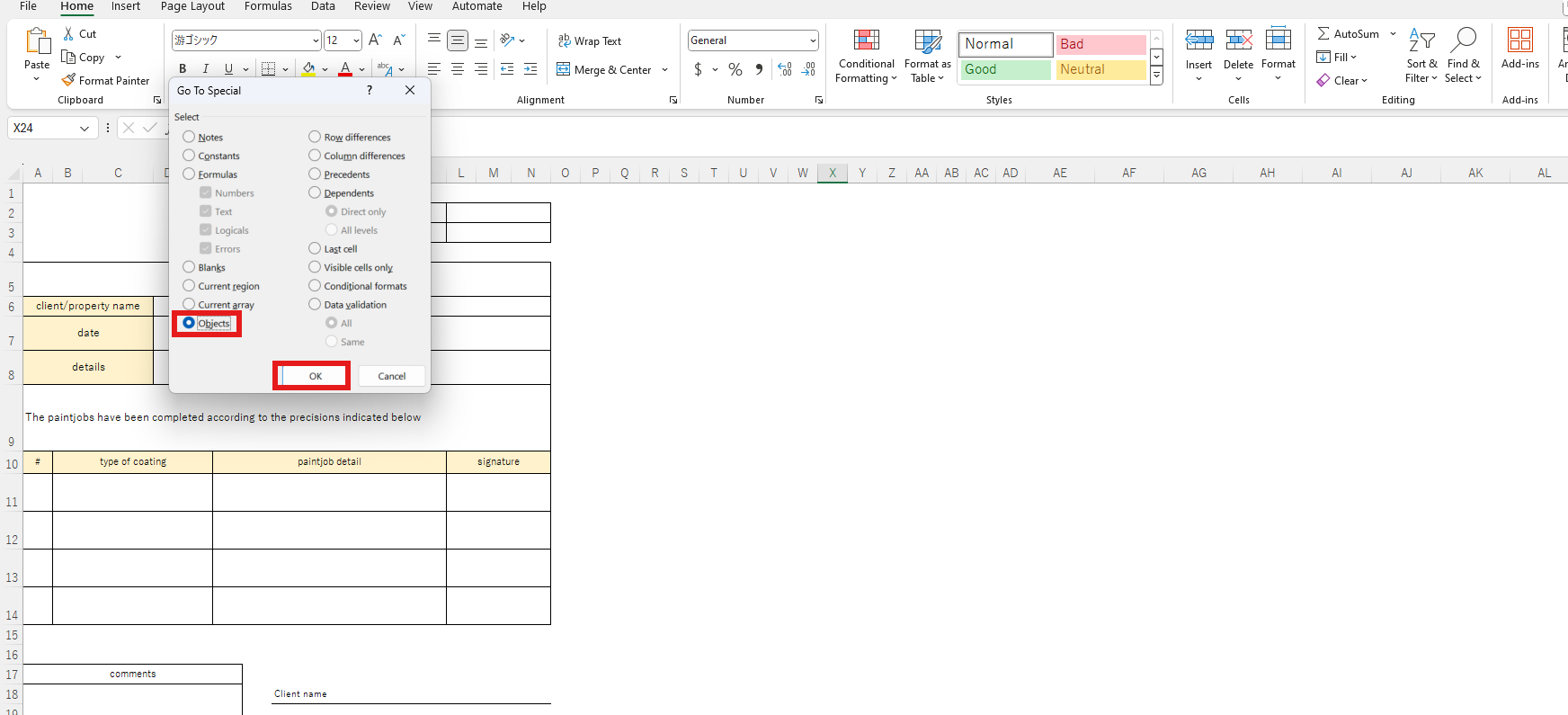Toggle Wrap Text in the Alignment group
Viewport: 1568px width, 715px height.
pos(590,40)
